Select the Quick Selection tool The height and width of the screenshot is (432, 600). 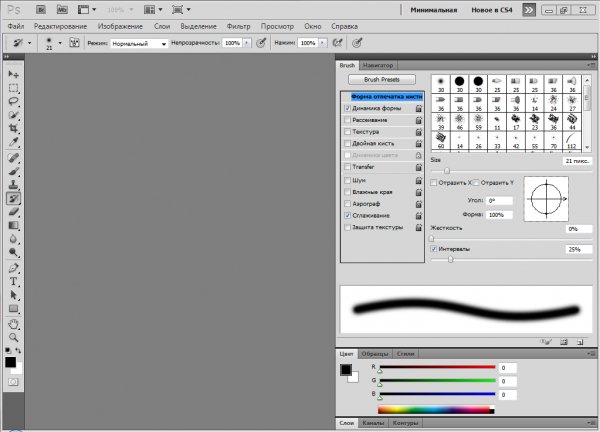[13, 115]
